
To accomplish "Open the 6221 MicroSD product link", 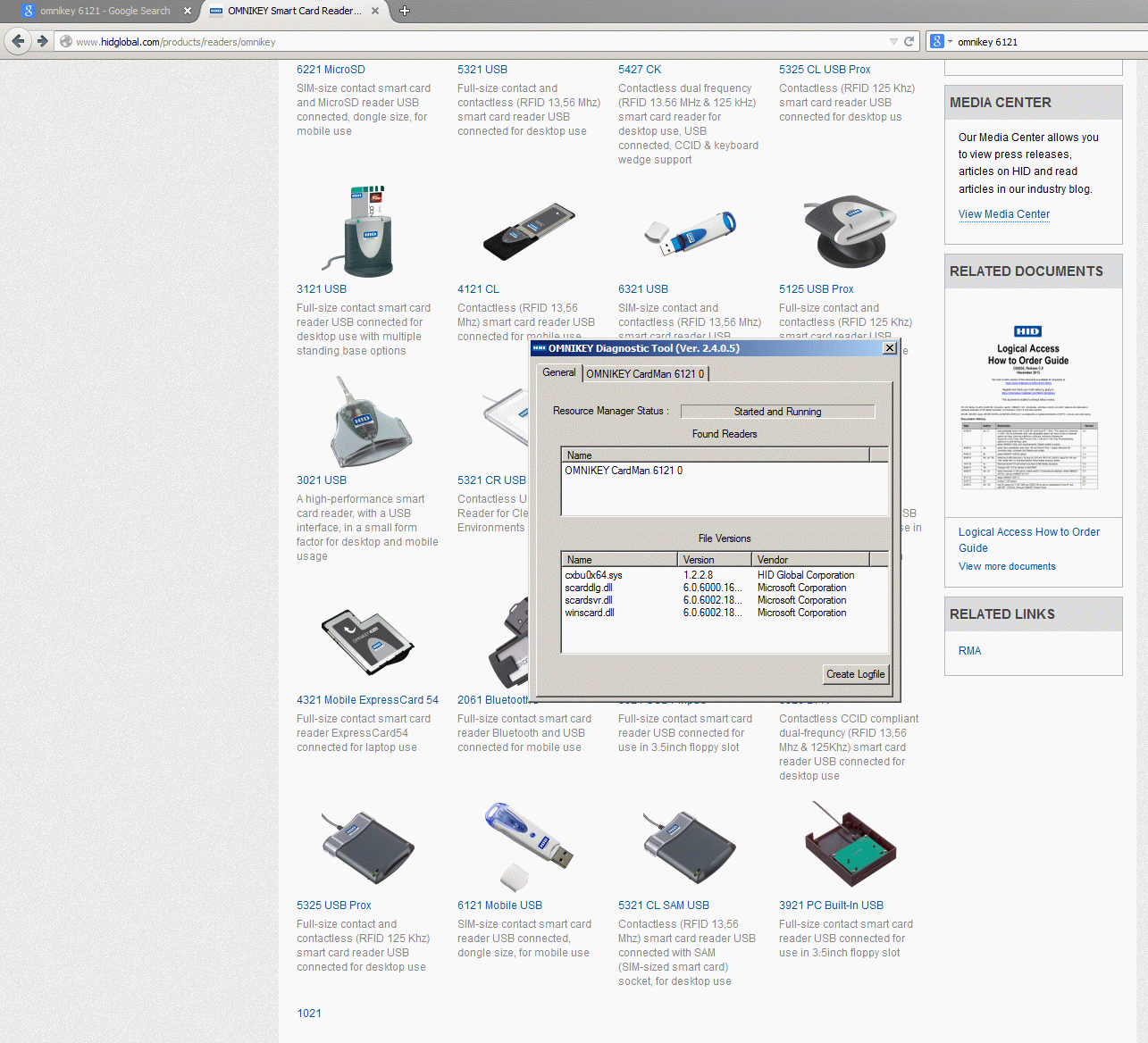I will 331,70.
